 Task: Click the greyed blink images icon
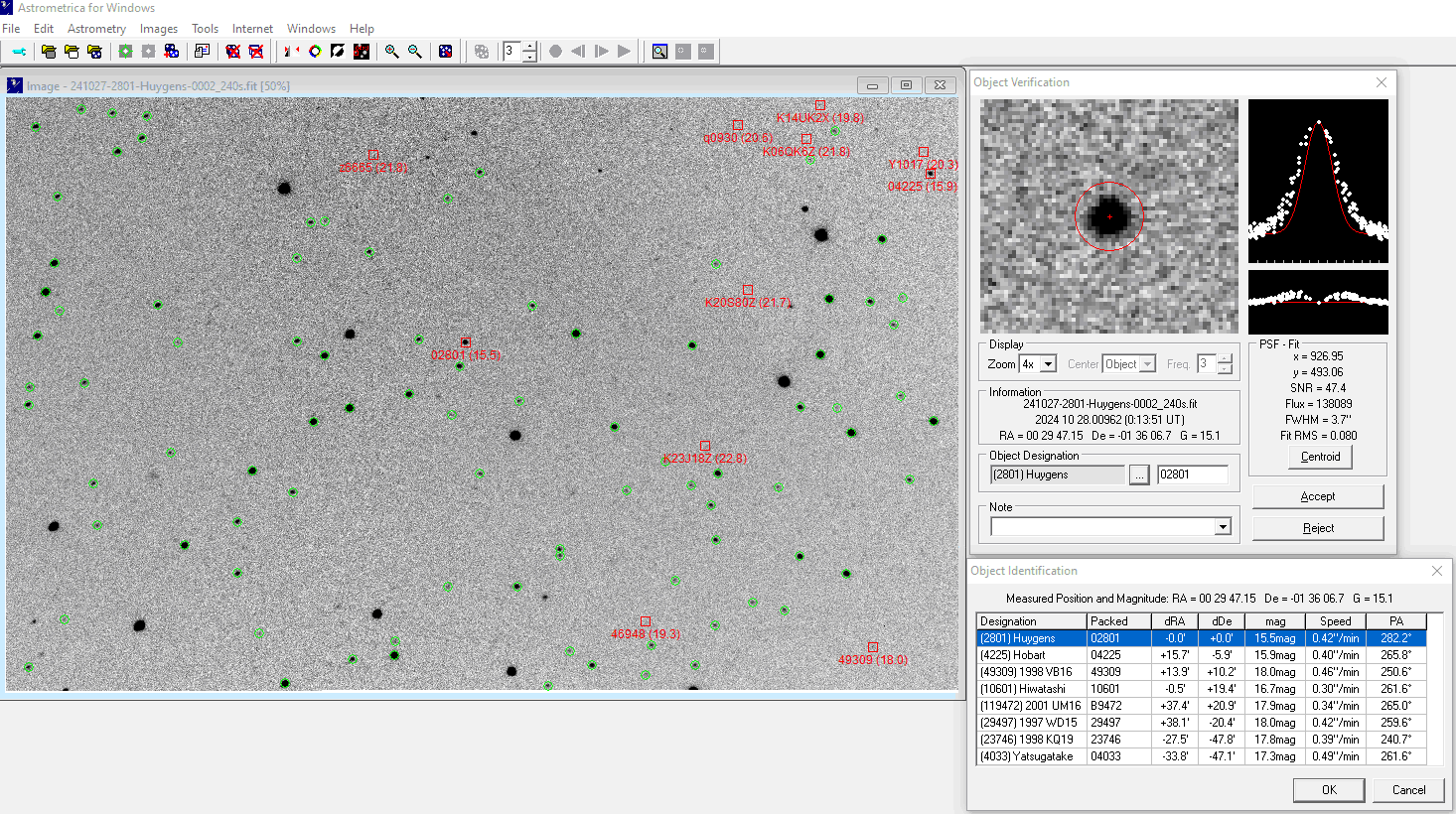point(482,52)
